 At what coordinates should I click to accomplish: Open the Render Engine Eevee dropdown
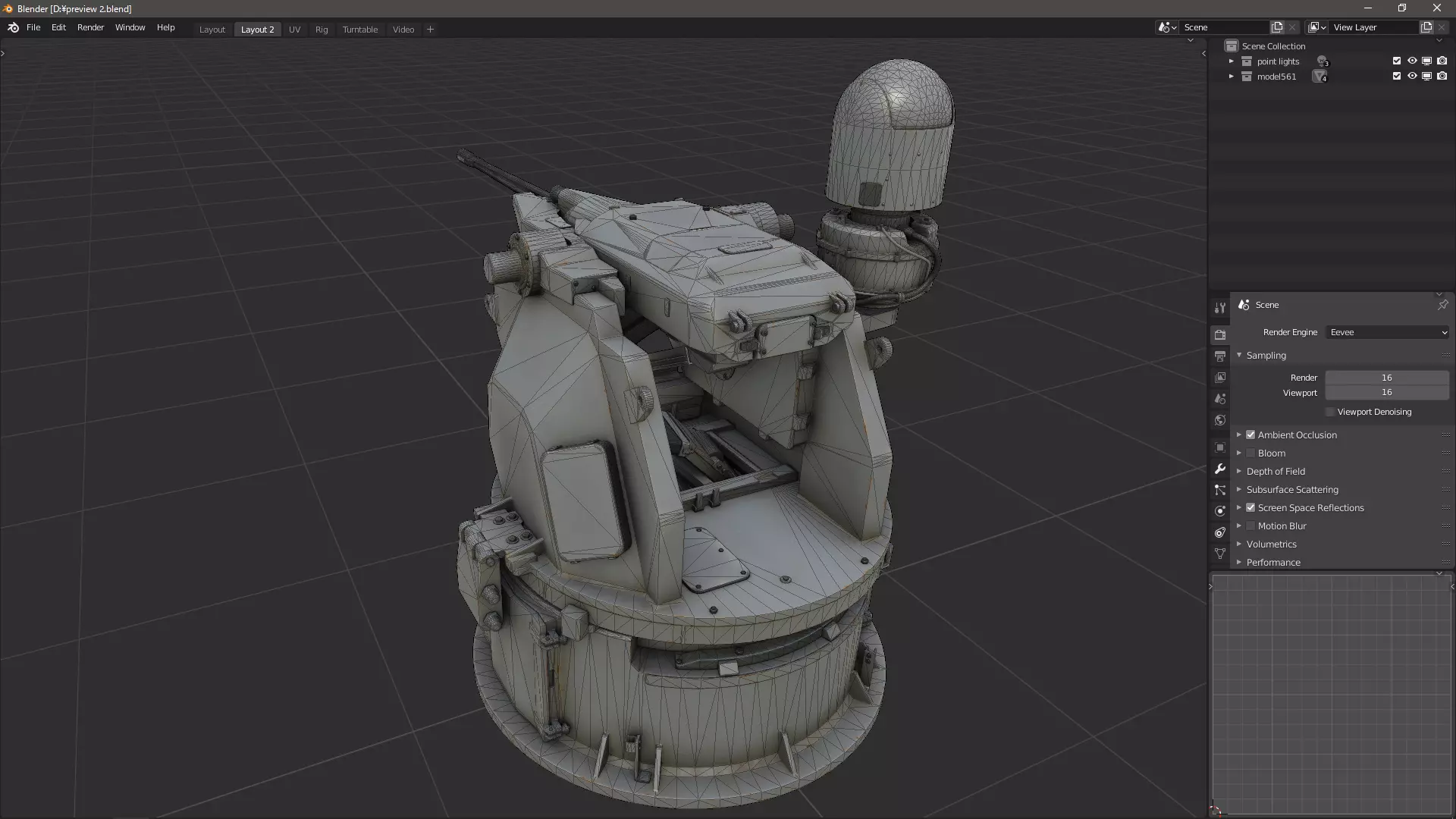(x=1388, y=332)
